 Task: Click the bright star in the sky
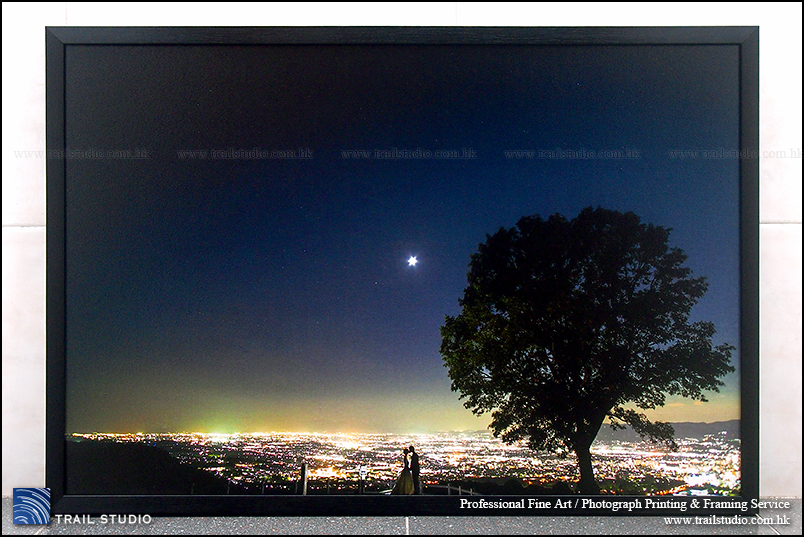(x=411, y=261)
